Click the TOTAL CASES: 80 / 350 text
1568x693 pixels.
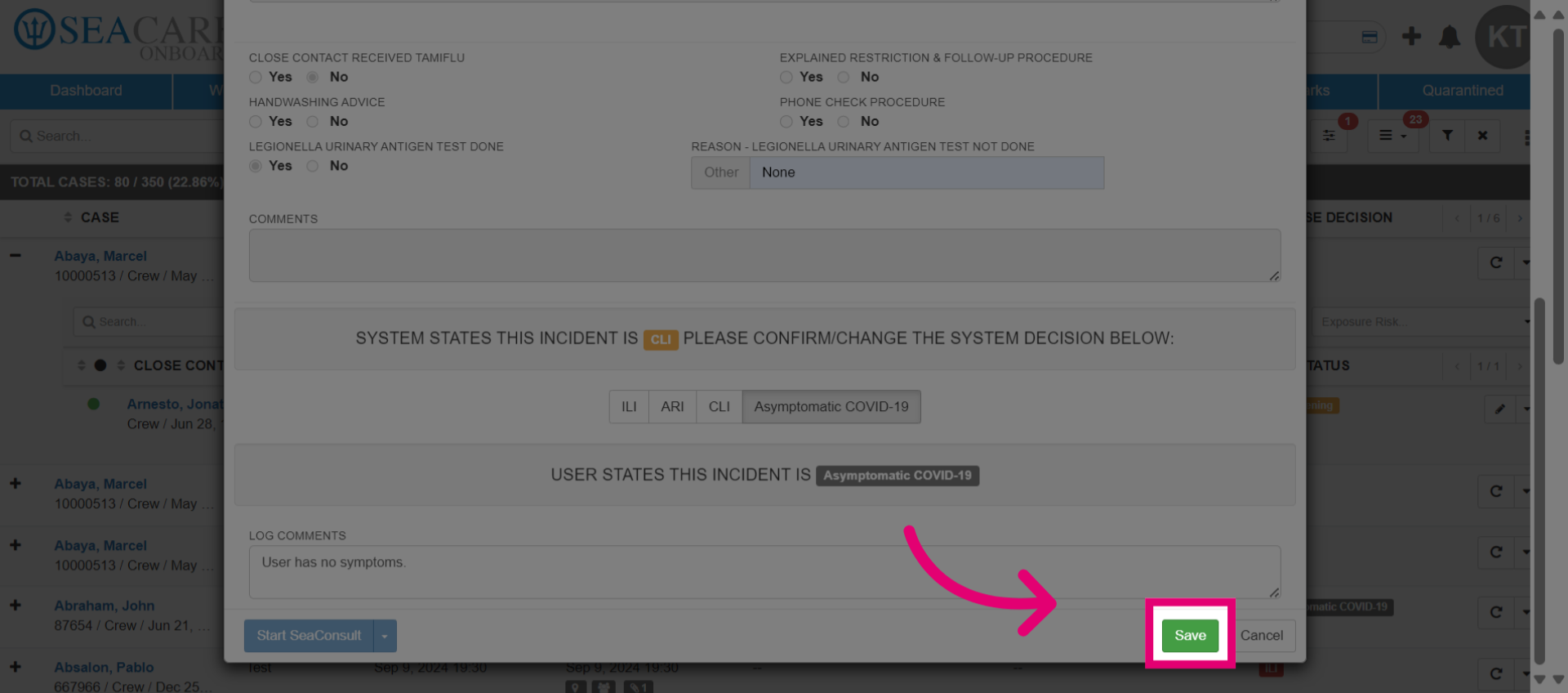coord(116,182)
